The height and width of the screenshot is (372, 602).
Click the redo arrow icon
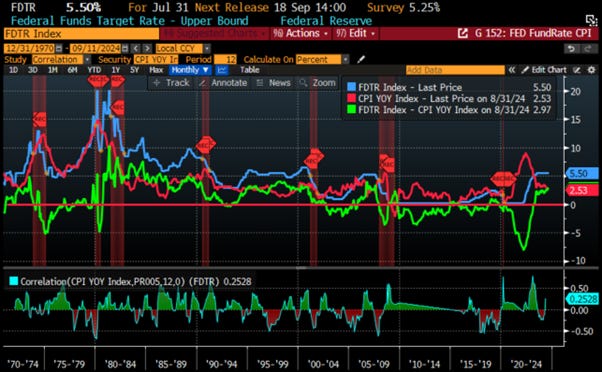coord(588,49)
